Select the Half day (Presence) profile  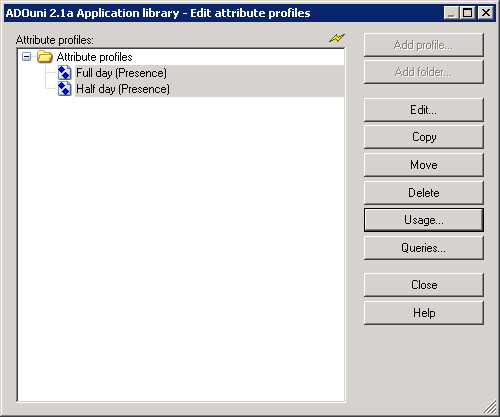pyautogui.click(x=123, y=89)
